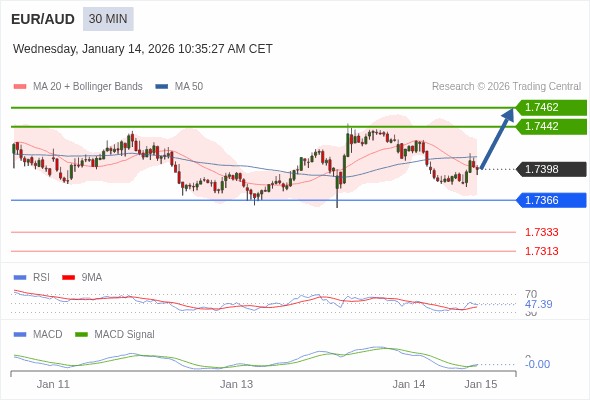The image size is (590, 400).
Task: Click the MA 20 + Bollinger Bands legend swatch
Action: pos(20,87)
